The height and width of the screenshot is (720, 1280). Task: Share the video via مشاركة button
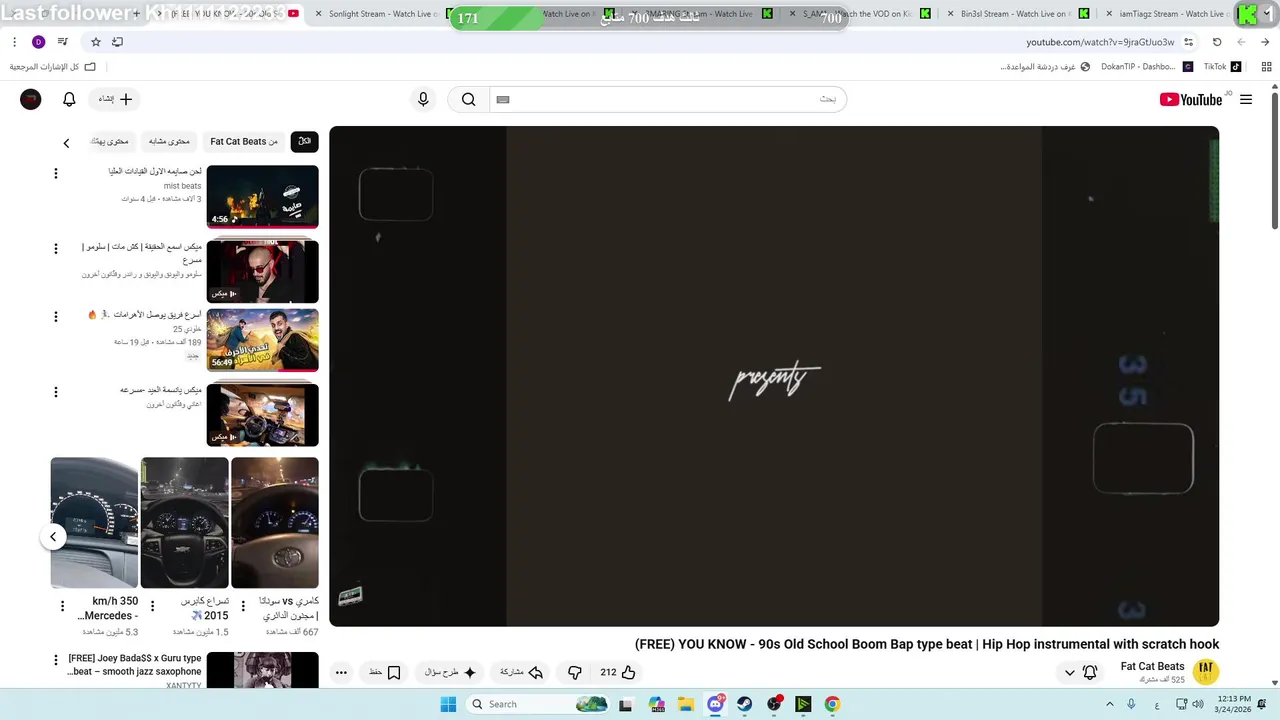(522, 672)
